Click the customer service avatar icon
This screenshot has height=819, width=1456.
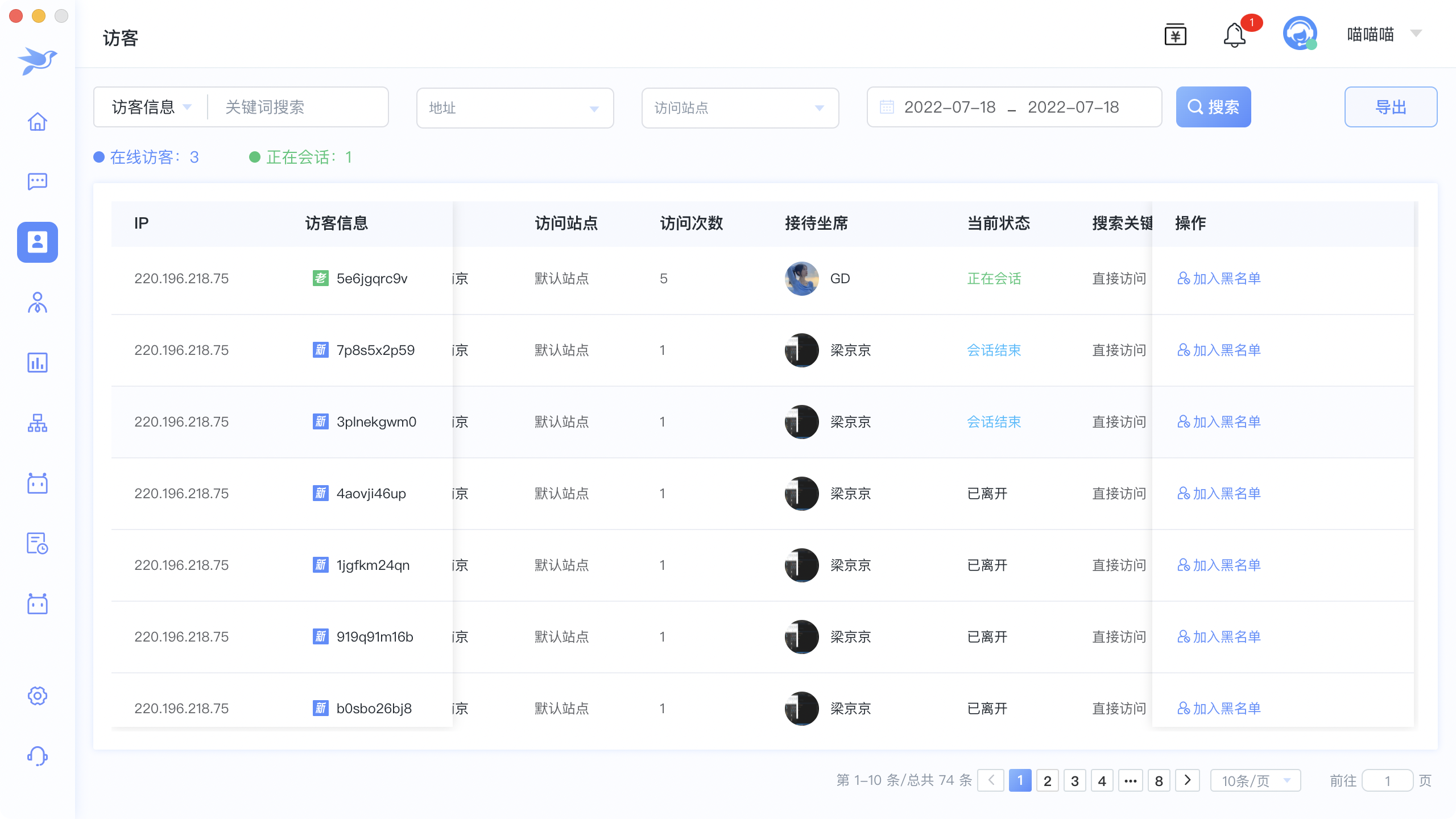(x=1300, y=34)
